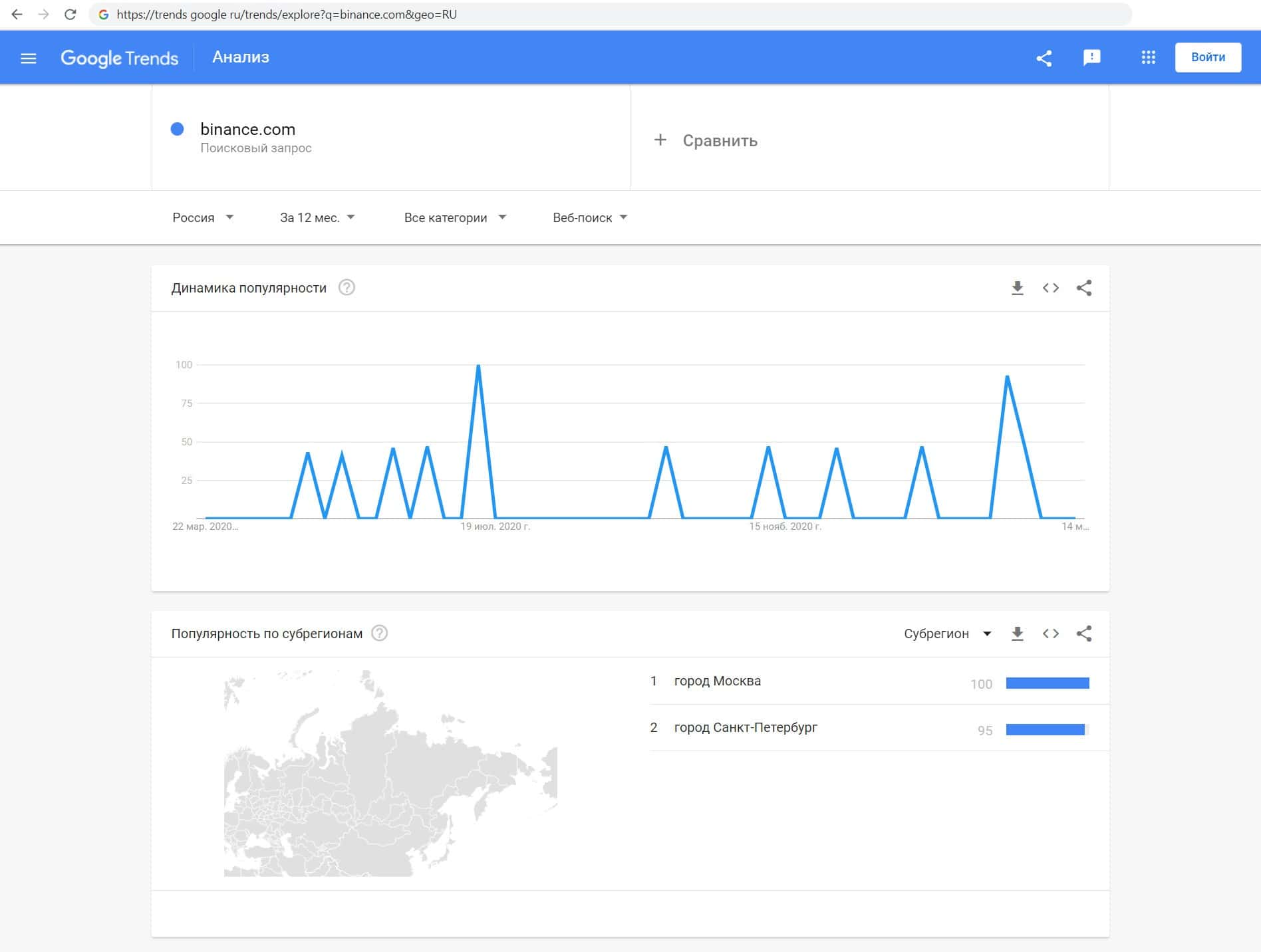Download the popularity dynamics chart data
This screenshot has width=1261, height=952.
coord(1017,288)
